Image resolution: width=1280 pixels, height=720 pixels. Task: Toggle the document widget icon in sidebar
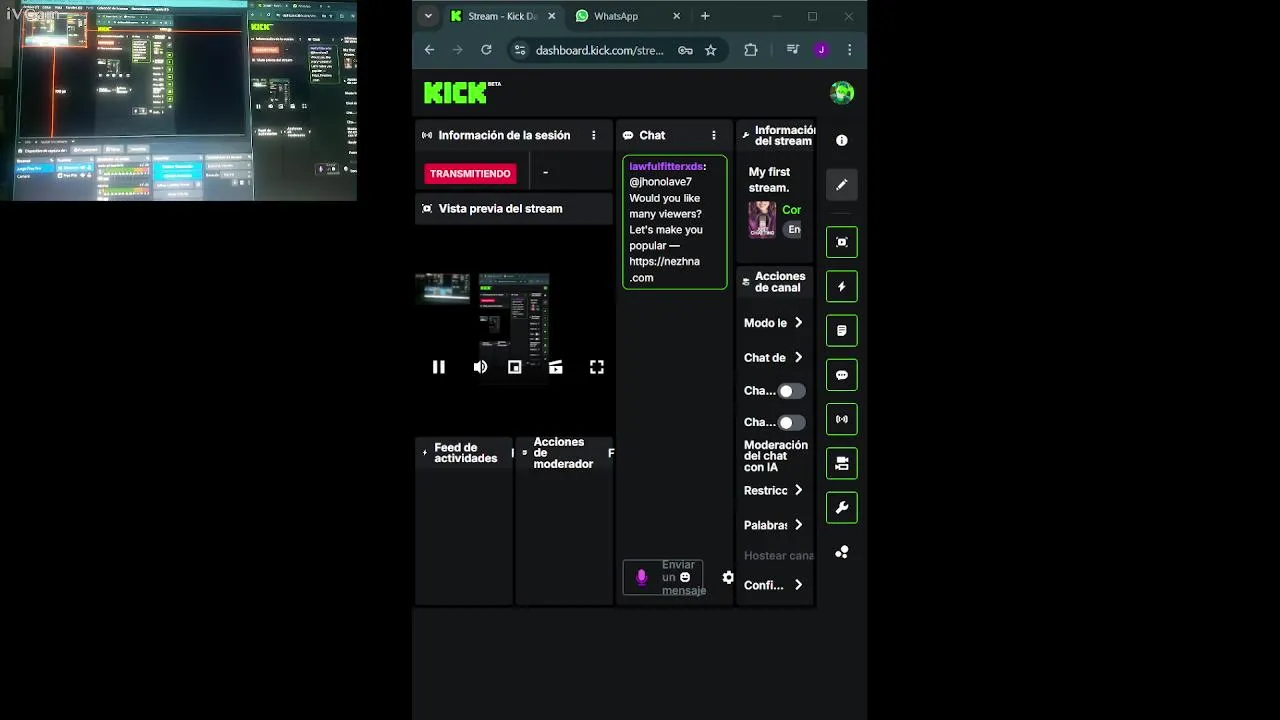(842, 331)
